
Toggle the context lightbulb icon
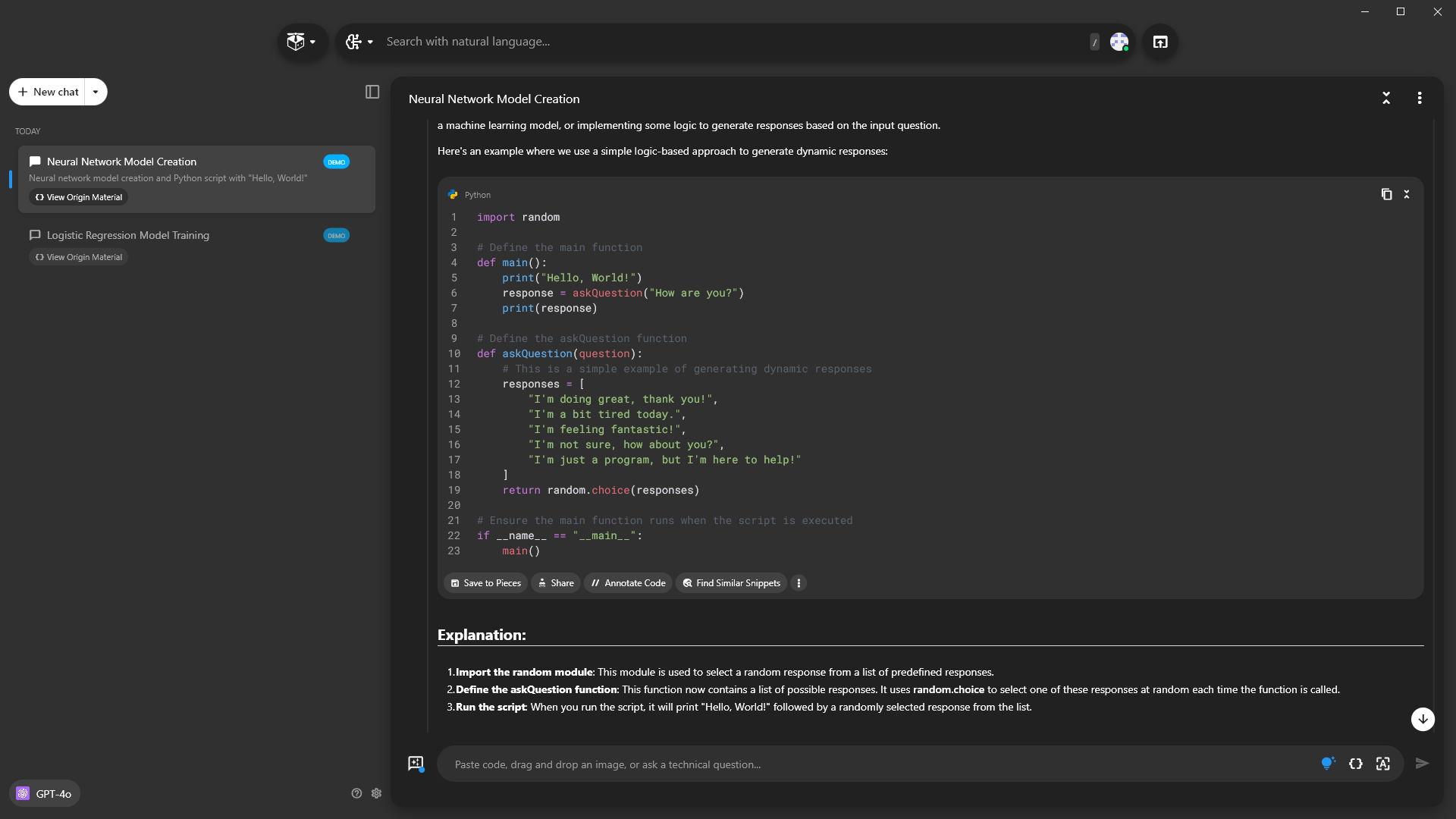(x=1328, y=764)
